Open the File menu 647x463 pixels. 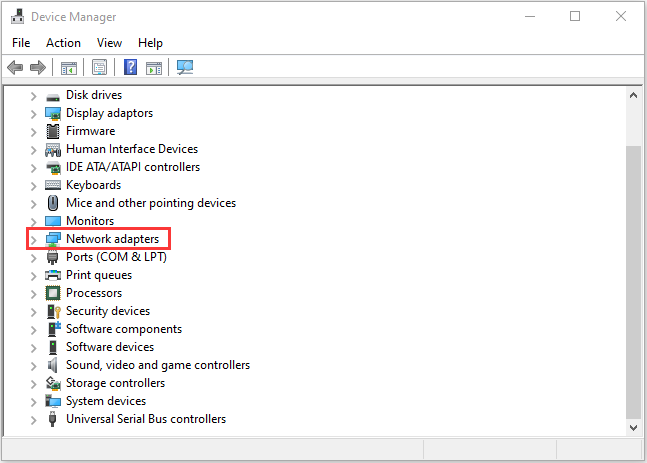(x=21, y=43)
